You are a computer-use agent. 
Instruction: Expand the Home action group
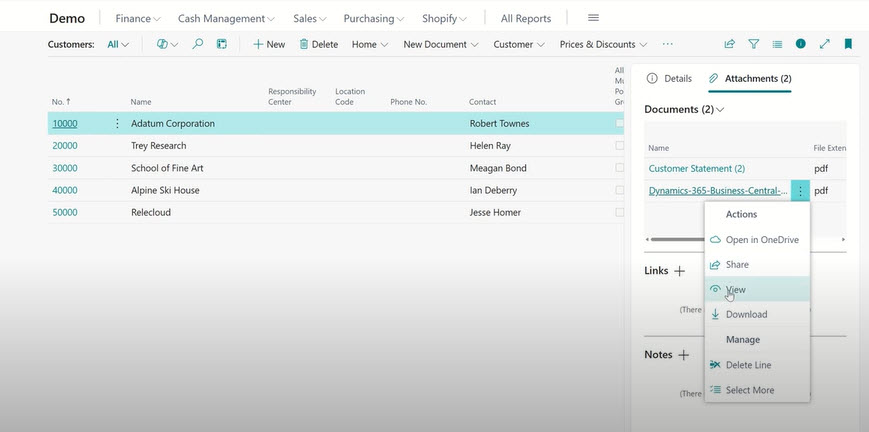(x=370, y=44)
